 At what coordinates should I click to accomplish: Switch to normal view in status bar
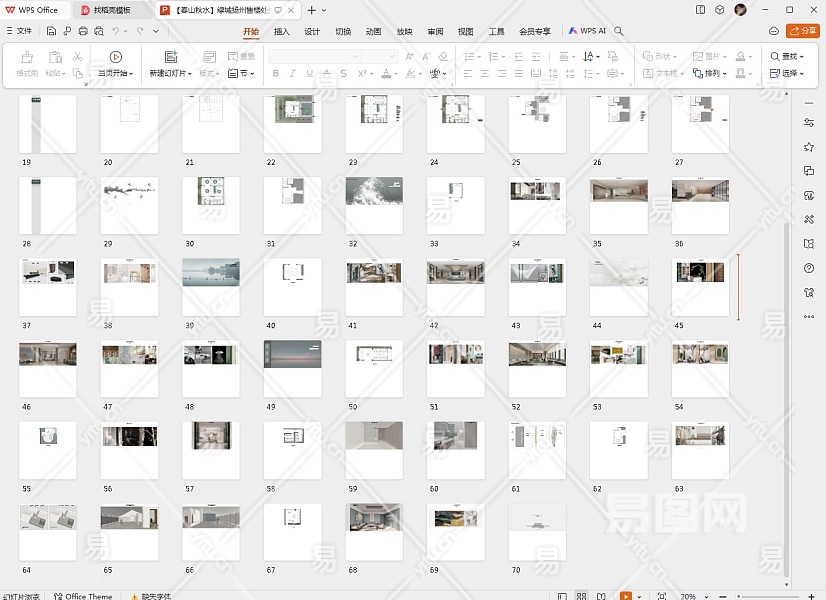point(561,596)
